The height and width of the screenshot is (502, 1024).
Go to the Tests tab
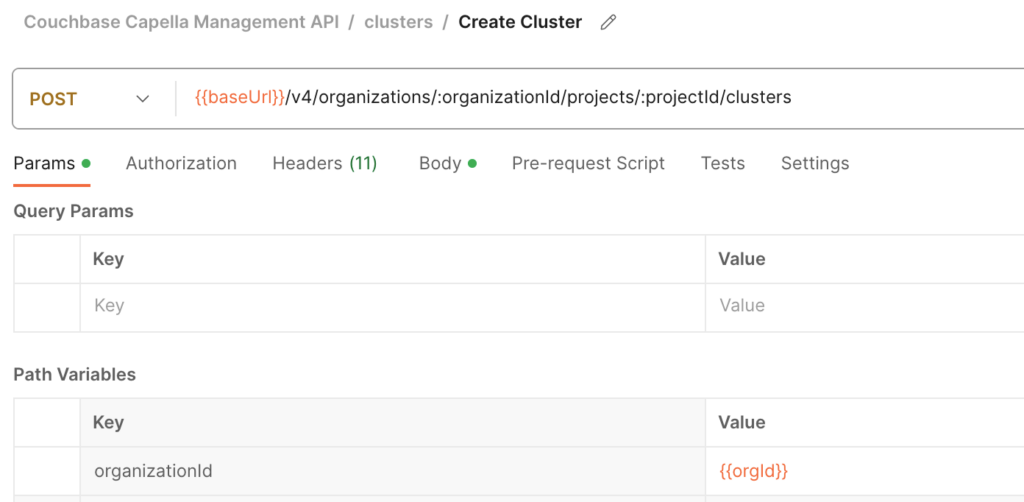pyautogui.click(x=722, y=163)
